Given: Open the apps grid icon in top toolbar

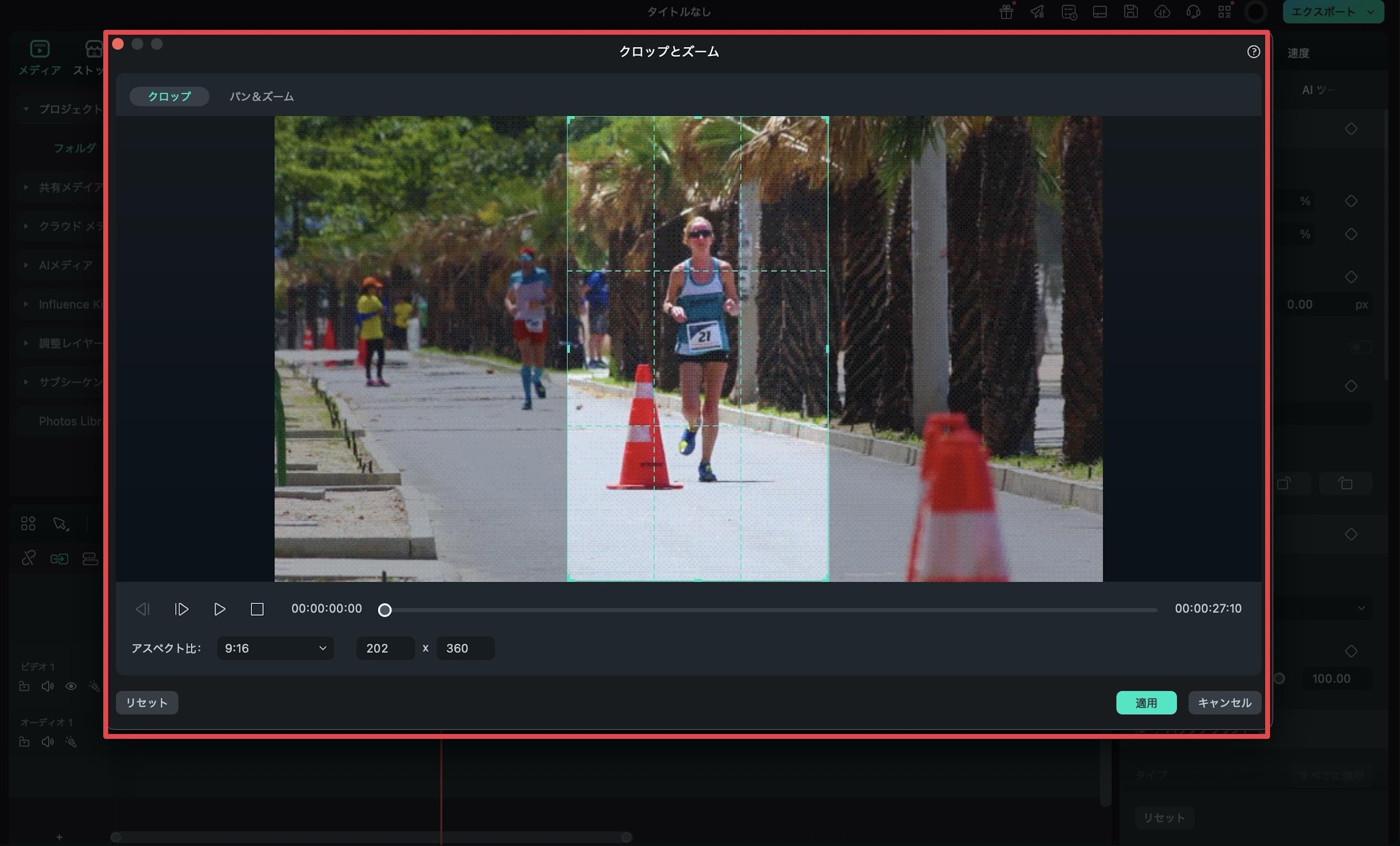Looking at the screenshot, I should 1224,11.
